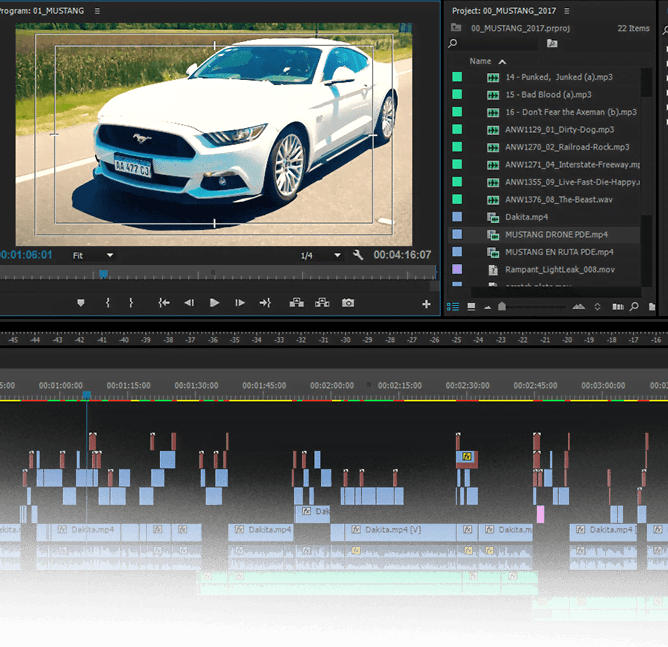The height and width of the screenshot is (647, 668).
Task: Click violet label swatch of Rampant_LightLeak row
Action: click(x=457, y=269)
